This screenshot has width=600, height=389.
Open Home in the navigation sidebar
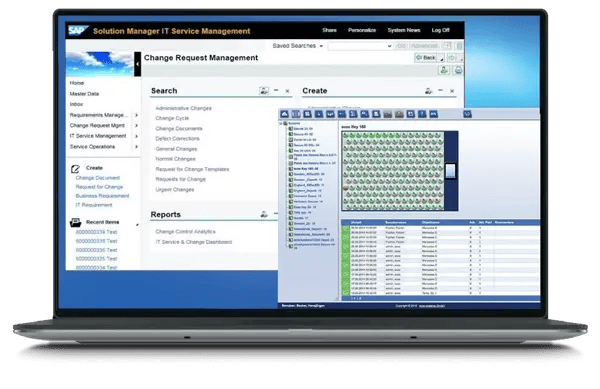click(x=77, y=83)
